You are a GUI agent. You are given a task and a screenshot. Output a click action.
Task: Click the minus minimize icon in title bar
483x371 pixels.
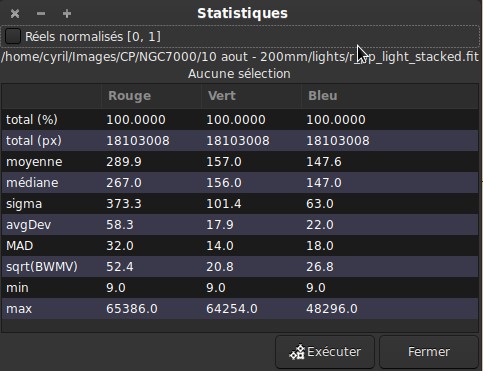[x=41, y=14]
